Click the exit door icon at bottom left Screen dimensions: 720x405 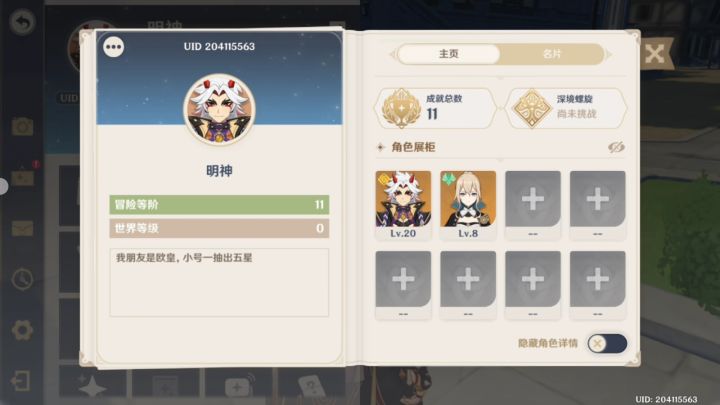coord(21,381)
